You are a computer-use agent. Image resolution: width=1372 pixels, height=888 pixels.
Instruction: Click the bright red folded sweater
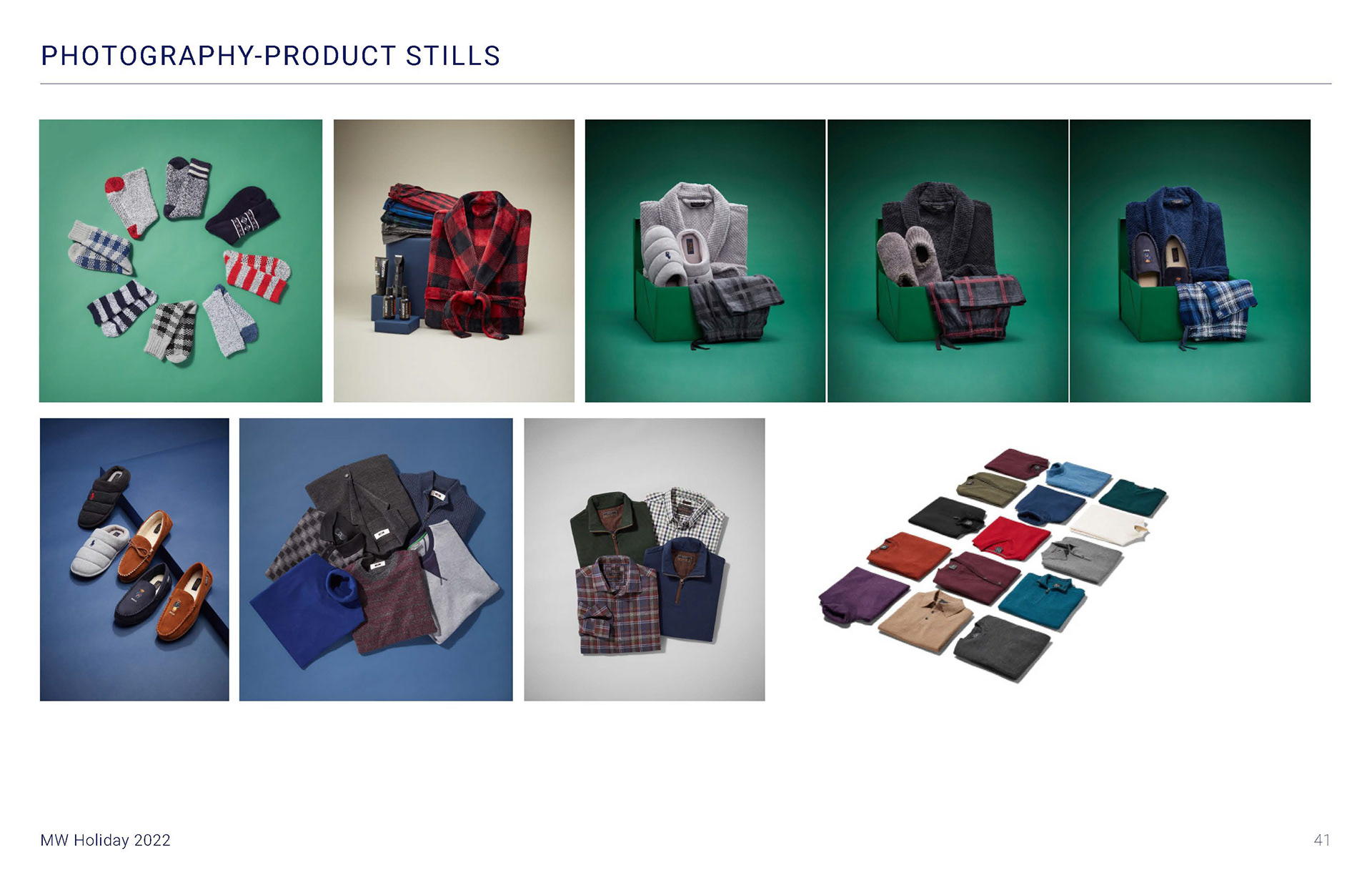[1010, 538]
